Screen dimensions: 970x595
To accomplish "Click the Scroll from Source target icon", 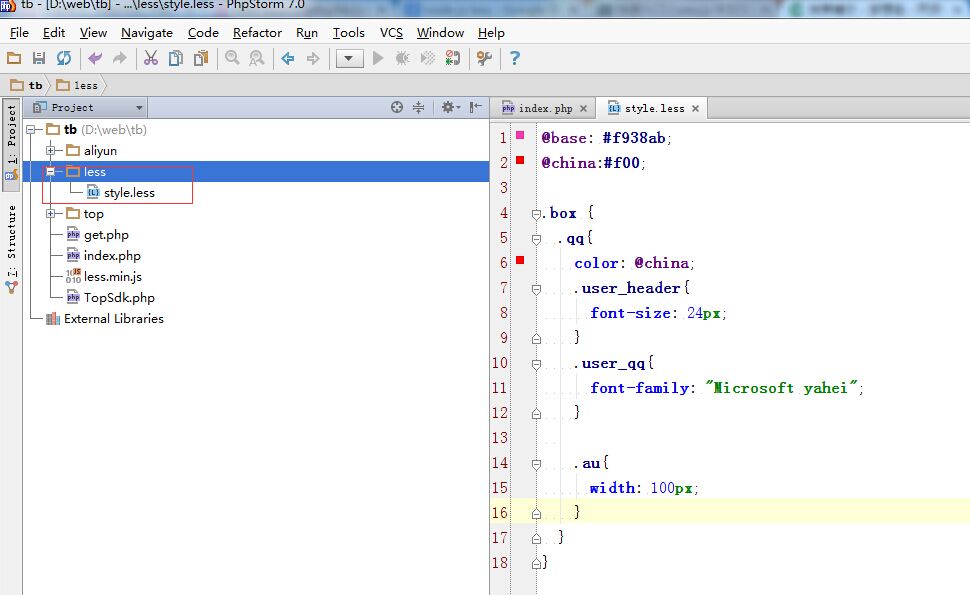I will [397, 107].
